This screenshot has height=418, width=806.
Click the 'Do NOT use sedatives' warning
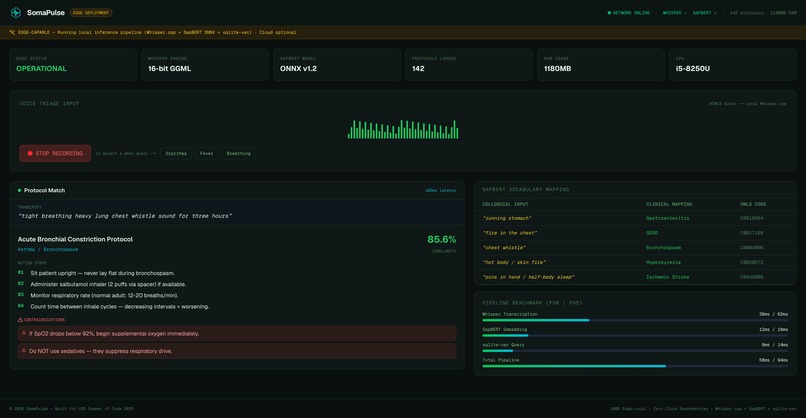coord(237,351)
